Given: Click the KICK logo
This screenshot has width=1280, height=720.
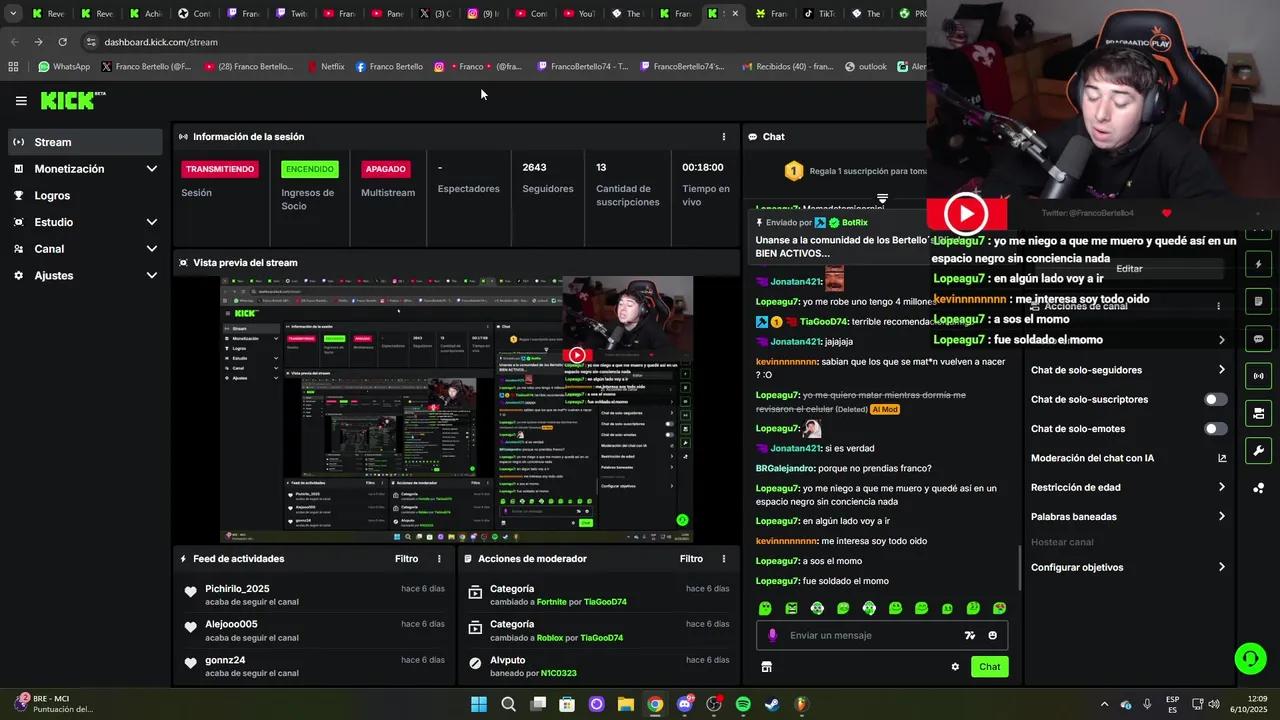Looking at the screenshot, I should [x=72, y=100].
